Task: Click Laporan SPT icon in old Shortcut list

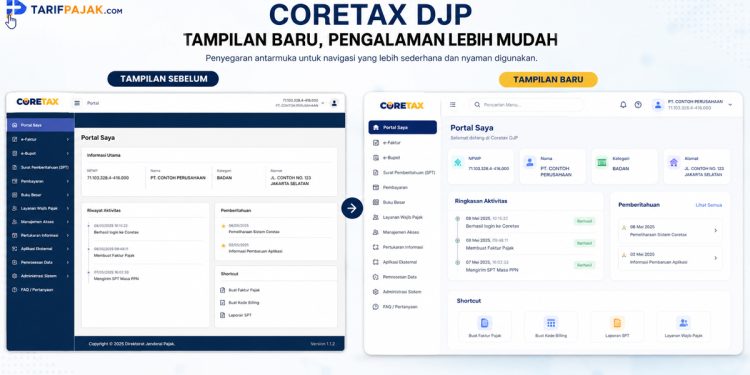Action: (222, 315)
